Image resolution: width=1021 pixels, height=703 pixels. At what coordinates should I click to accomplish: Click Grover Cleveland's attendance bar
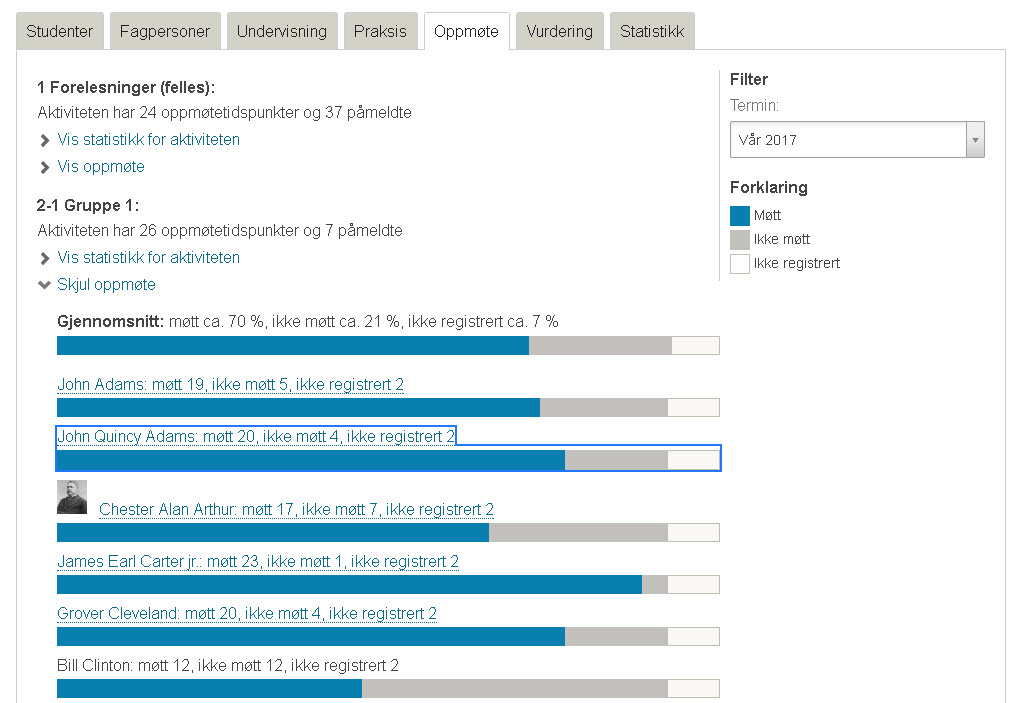pyautogui.click(x=388, y=637)
